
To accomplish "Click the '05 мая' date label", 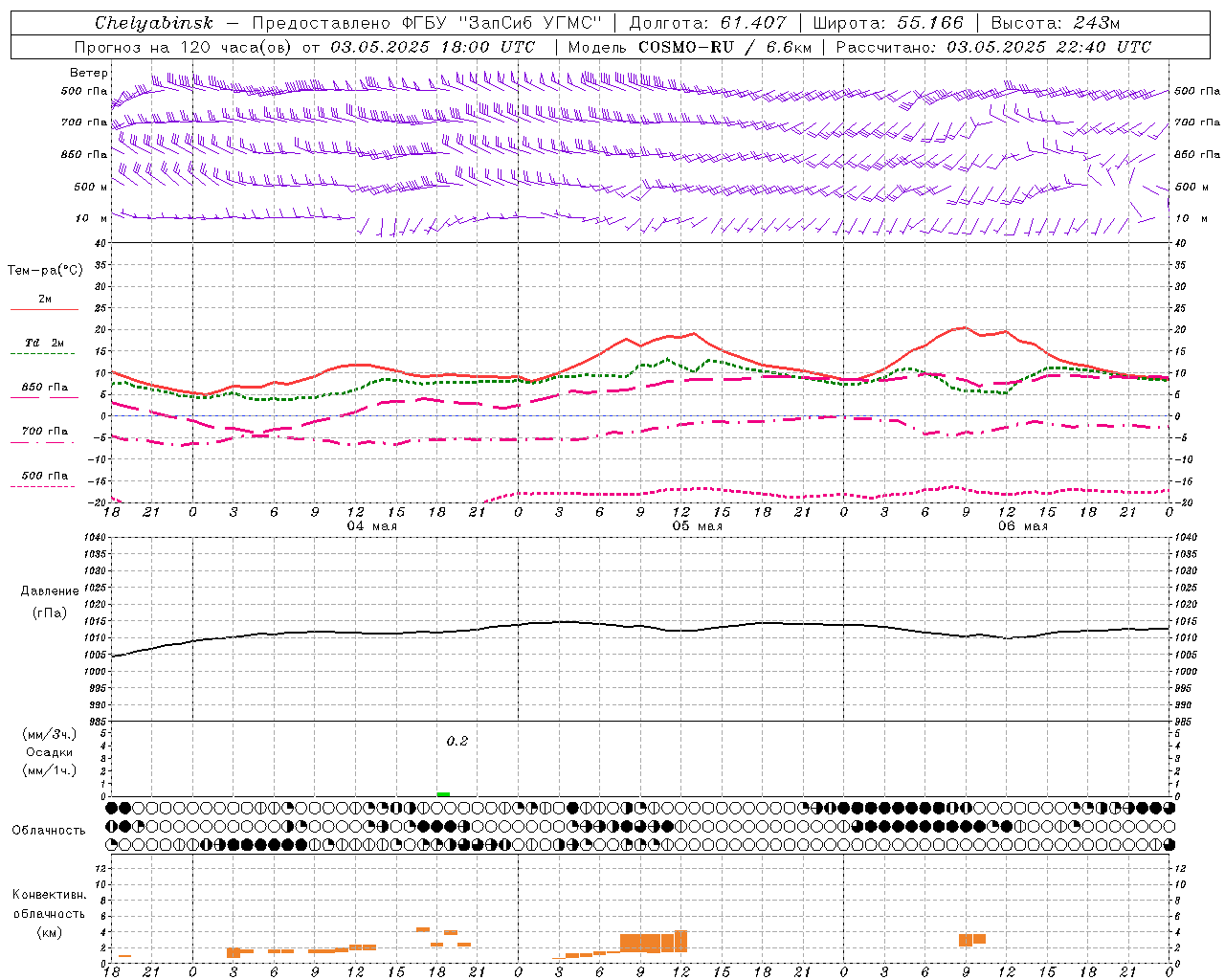I will (697, 526).
